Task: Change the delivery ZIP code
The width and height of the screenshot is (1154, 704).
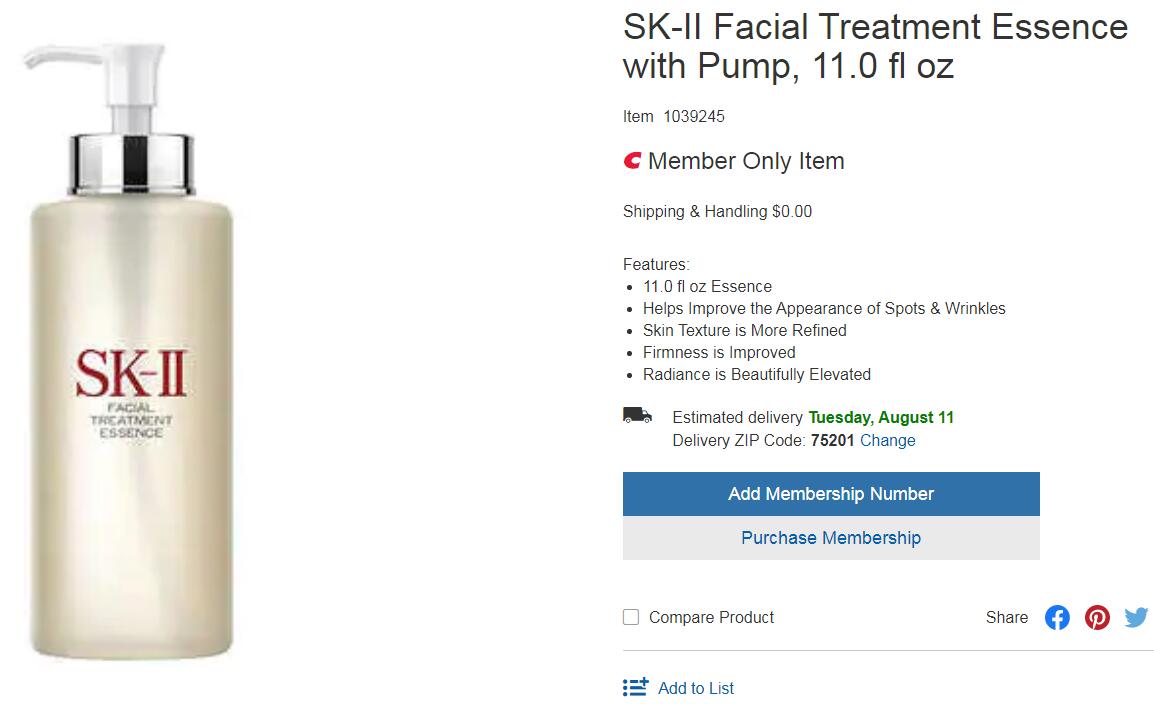Action: tap(887, 440)
